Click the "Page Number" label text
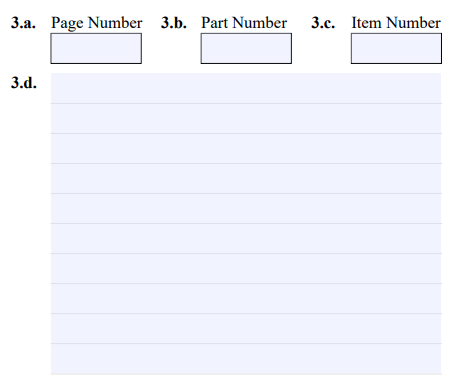Image resolution: width=467 pixels, height=392 pixels. pos(97,23)
